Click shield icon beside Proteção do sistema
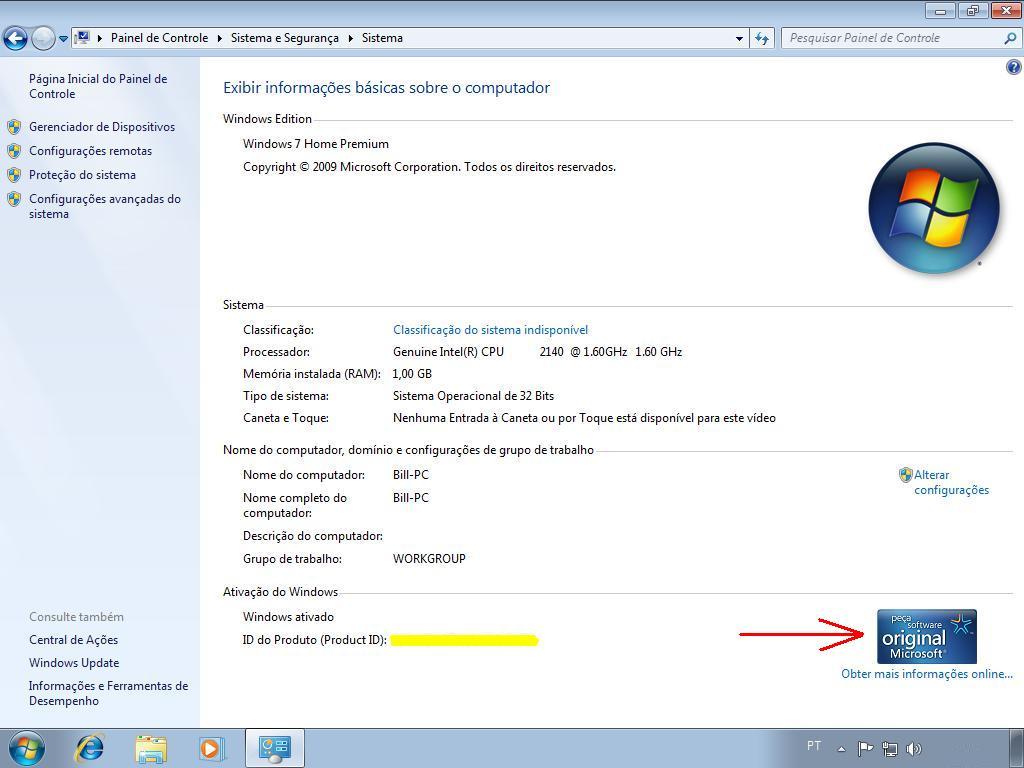Viewport: 1024px width, 768px height. (14, 175)
